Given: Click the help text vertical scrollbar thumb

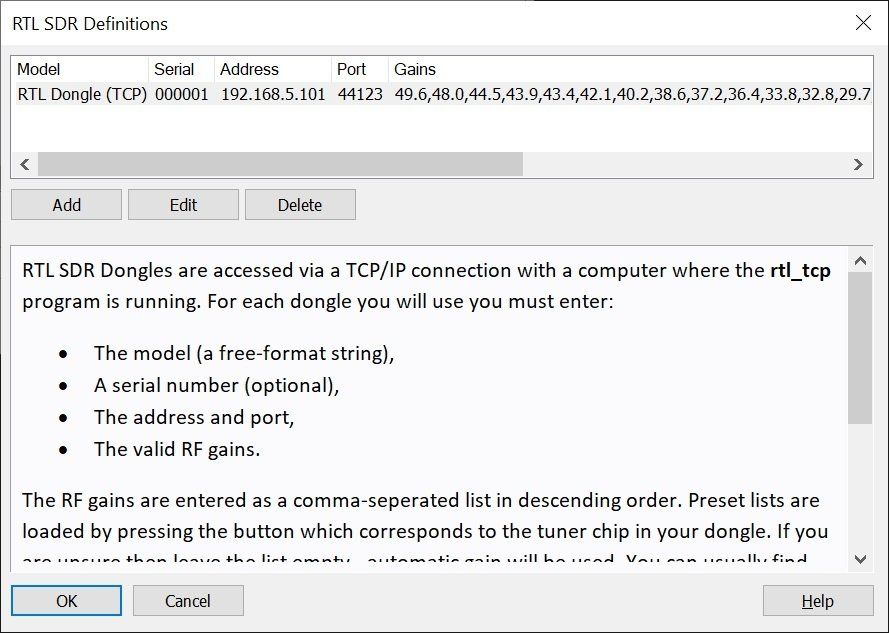Looking at the screenshot, I should pos(859,347).
